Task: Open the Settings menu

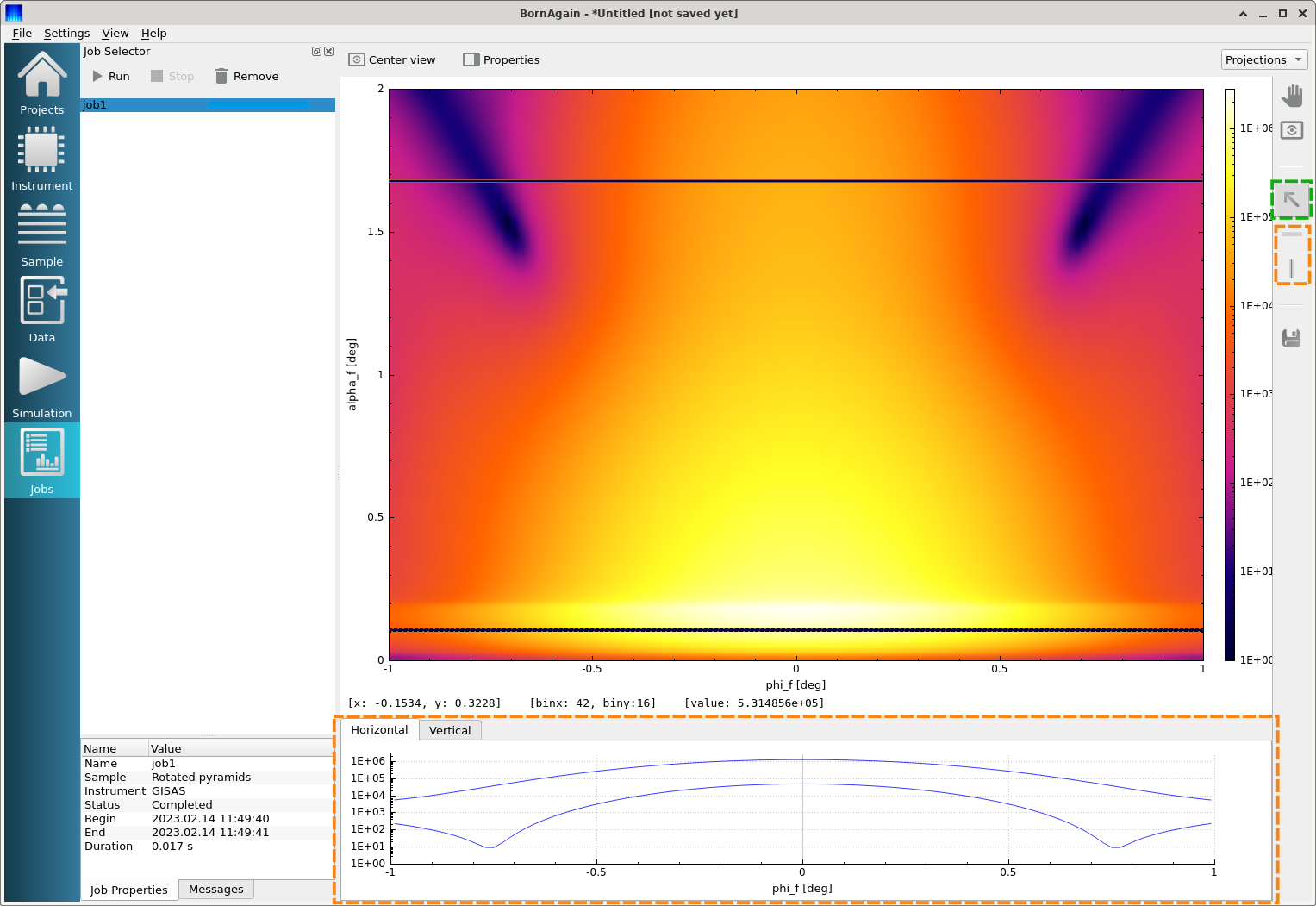Action: pyautogui.click(x=66, y=33)
